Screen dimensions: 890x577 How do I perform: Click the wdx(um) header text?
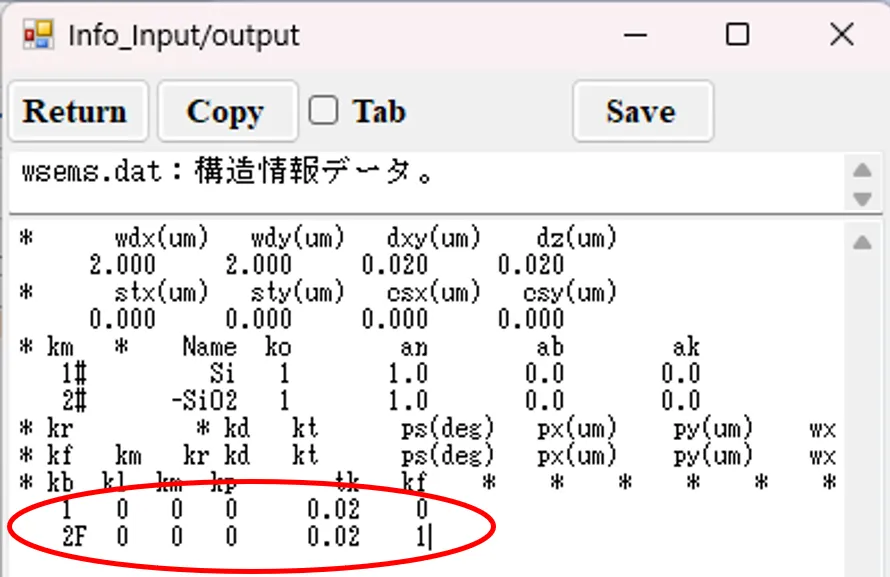click(x=162, y=238)
